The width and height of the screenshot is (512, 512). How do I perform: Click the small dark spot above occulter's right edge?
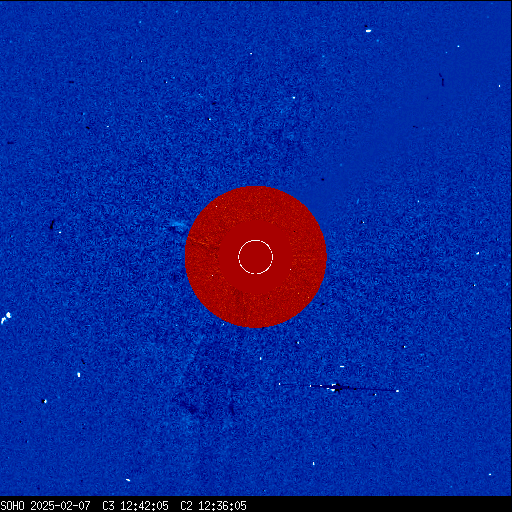click(322, 179)
